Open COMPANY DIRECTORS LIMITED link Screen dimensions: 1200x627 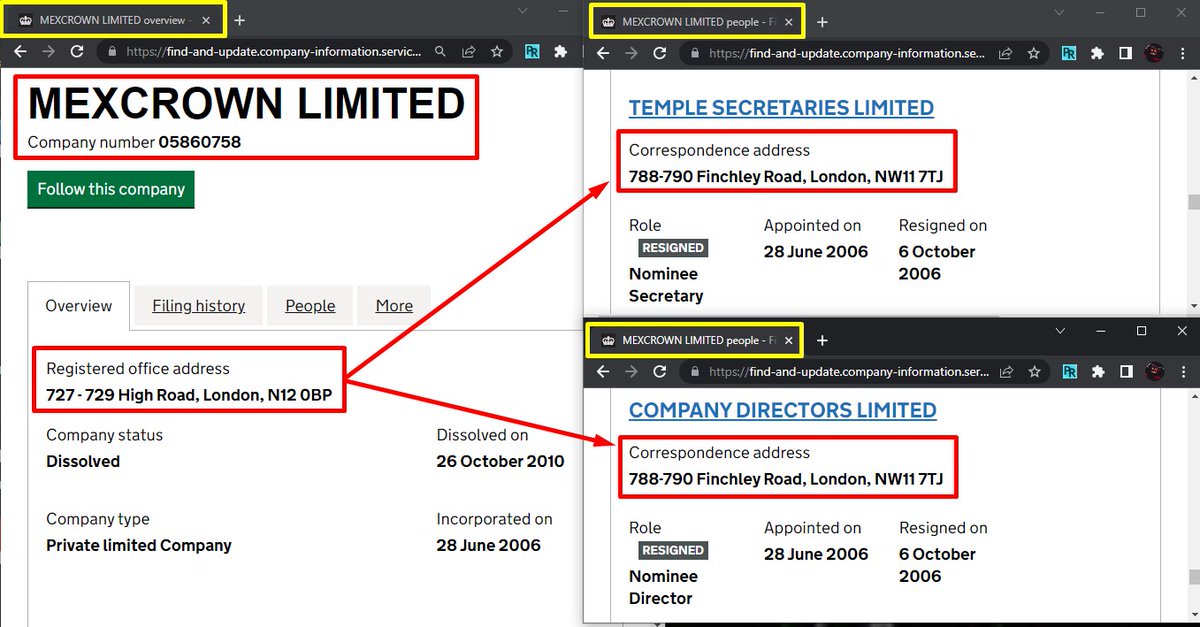[783, 410]
